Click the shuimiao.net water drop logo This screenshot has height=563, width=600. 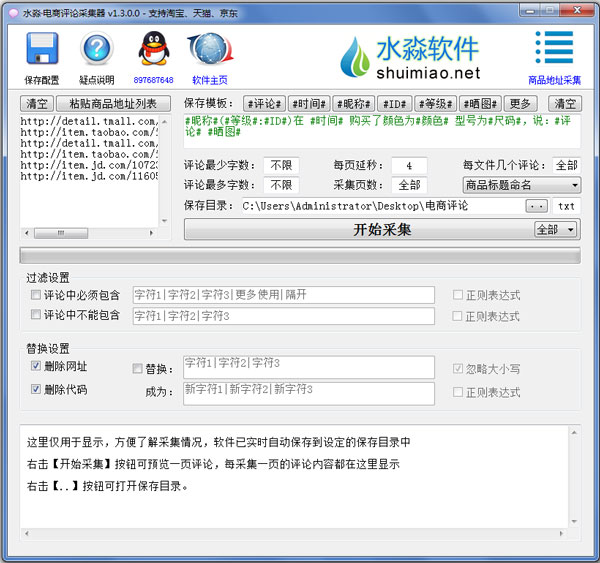coord(355,58)
